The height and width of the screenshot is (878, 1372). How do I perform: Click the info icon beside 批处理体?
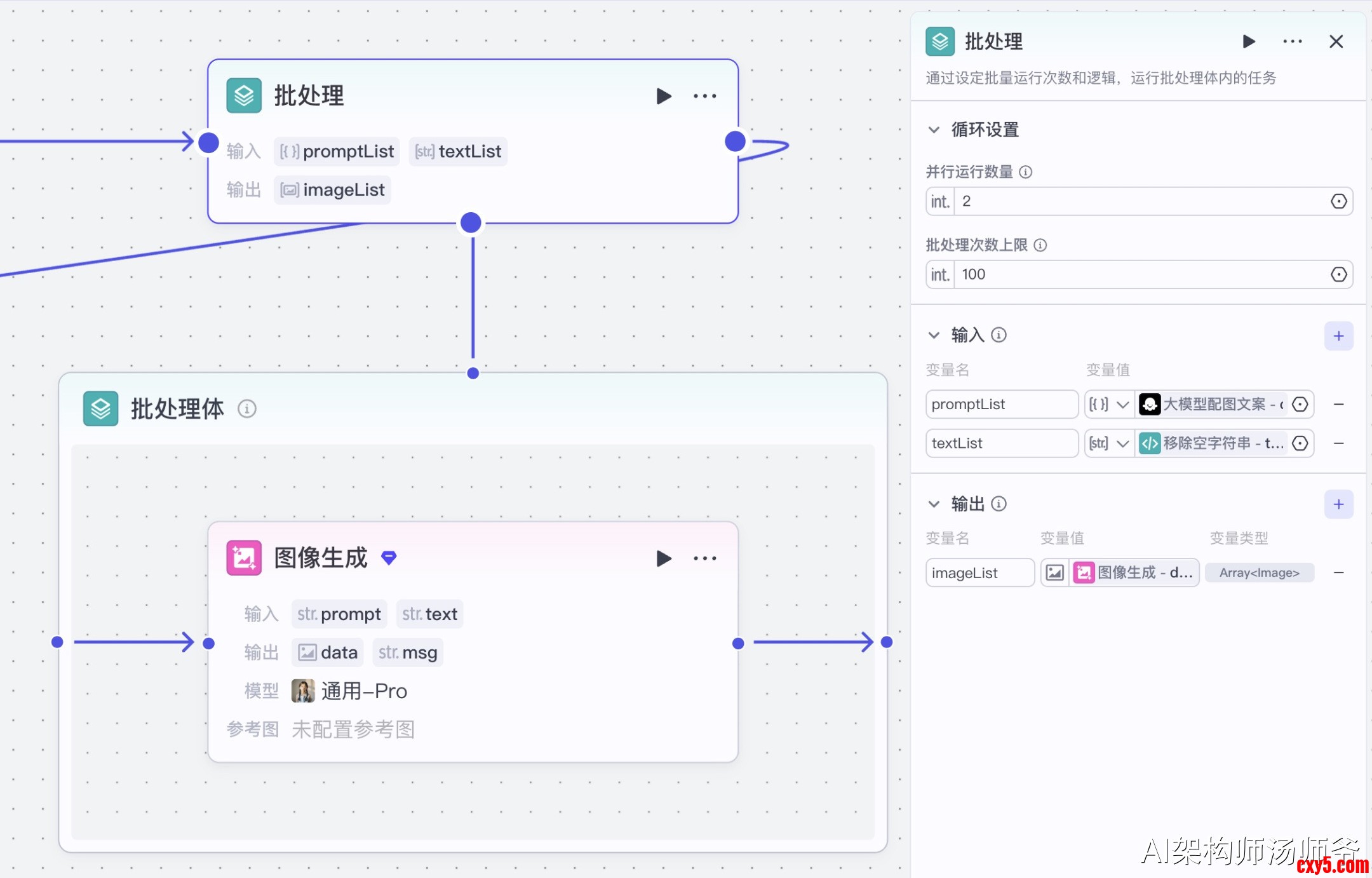pos(247,409)
